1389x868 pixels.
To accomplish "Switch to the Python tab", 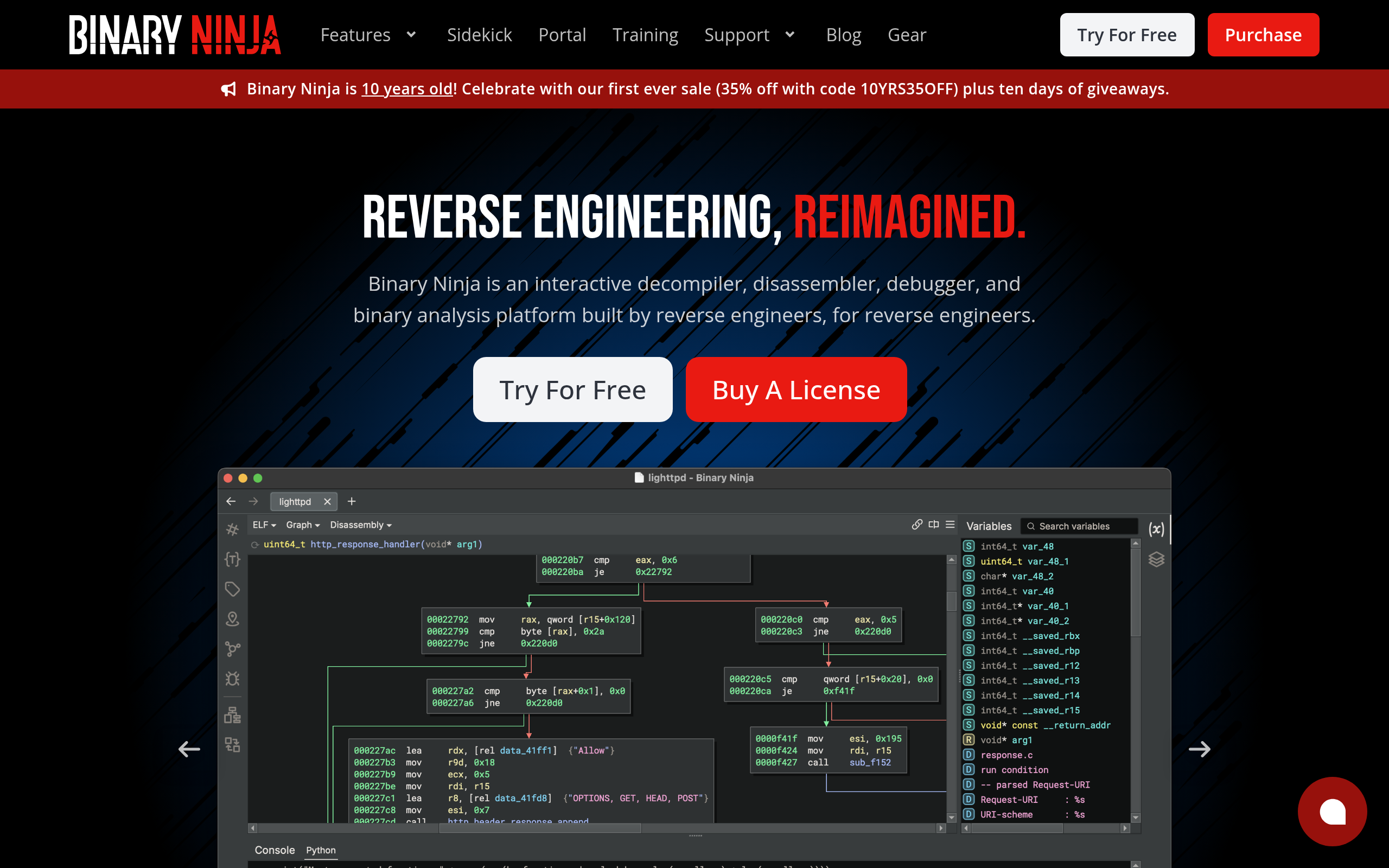I will point(321,850).
